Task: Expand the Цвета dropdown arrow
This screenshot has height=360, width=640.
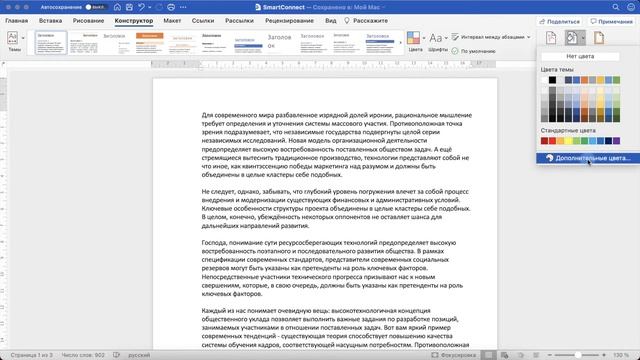Action: tap(424, 38)
